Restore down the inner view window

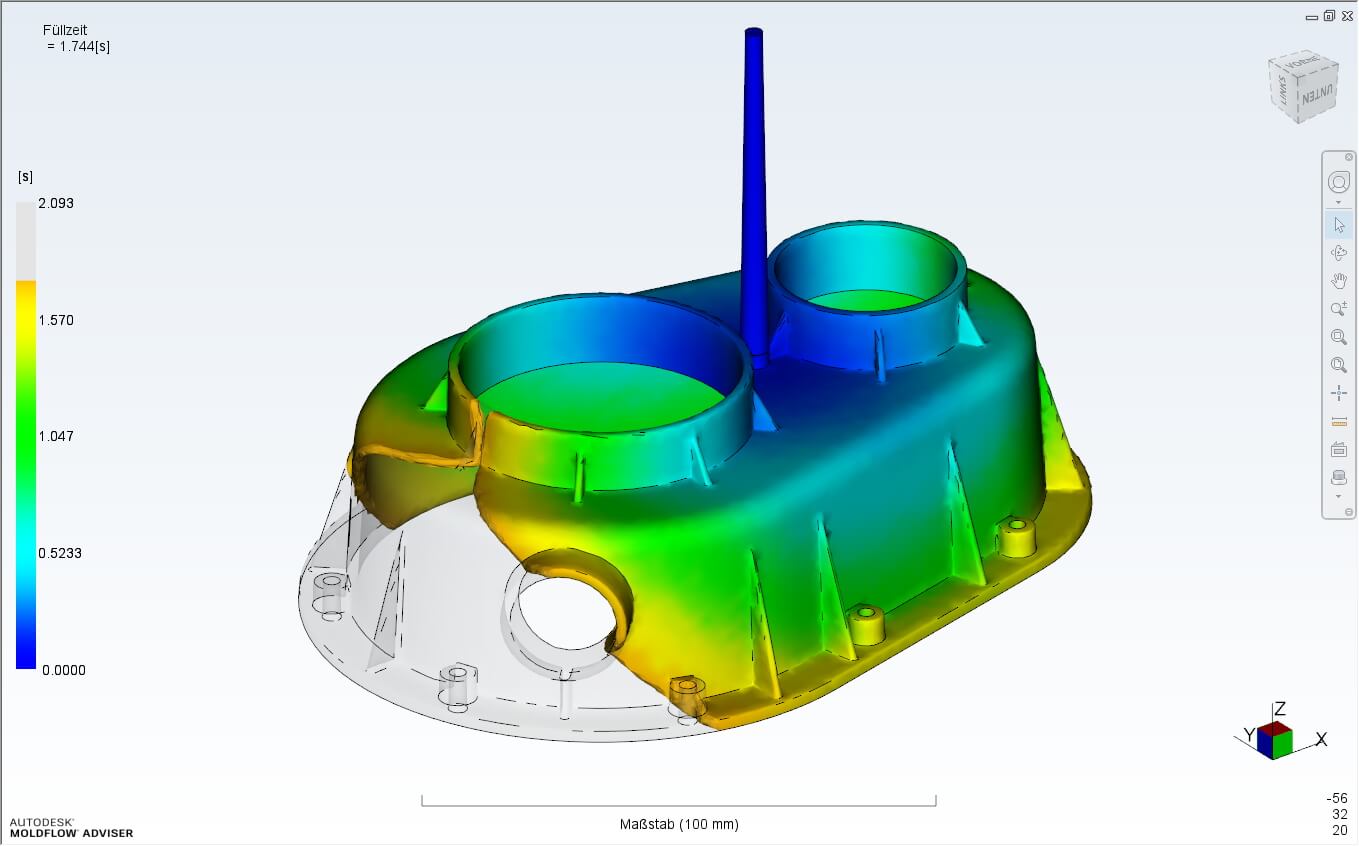1329,16
